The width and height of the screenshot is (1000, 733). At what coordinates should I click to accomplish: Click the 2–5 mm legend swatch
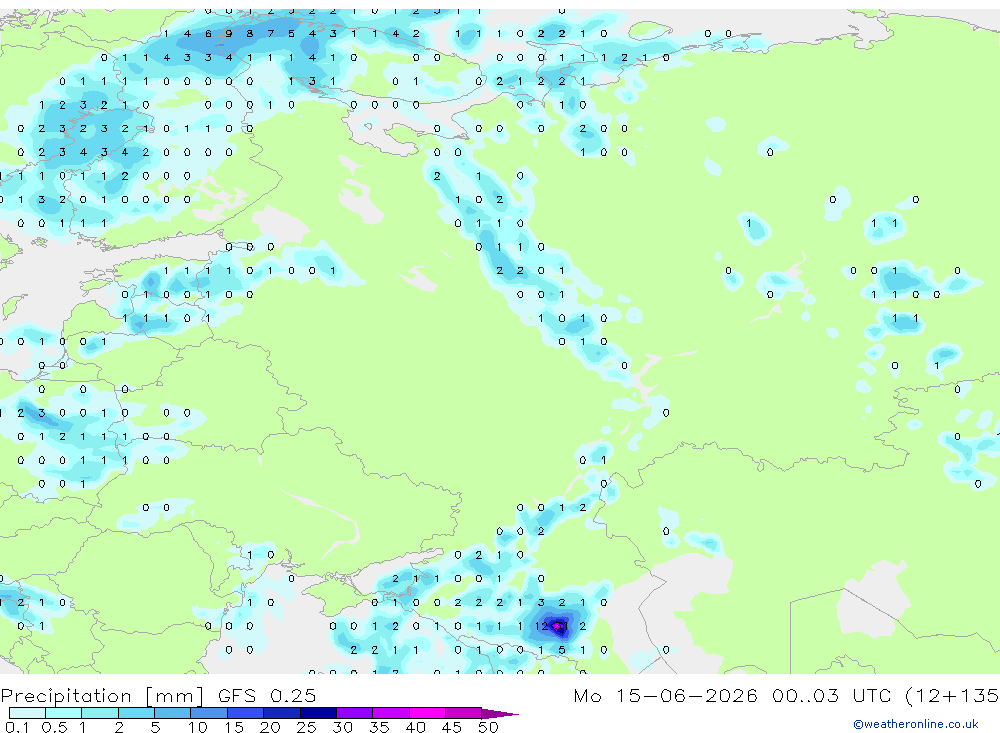coord(136,713)
